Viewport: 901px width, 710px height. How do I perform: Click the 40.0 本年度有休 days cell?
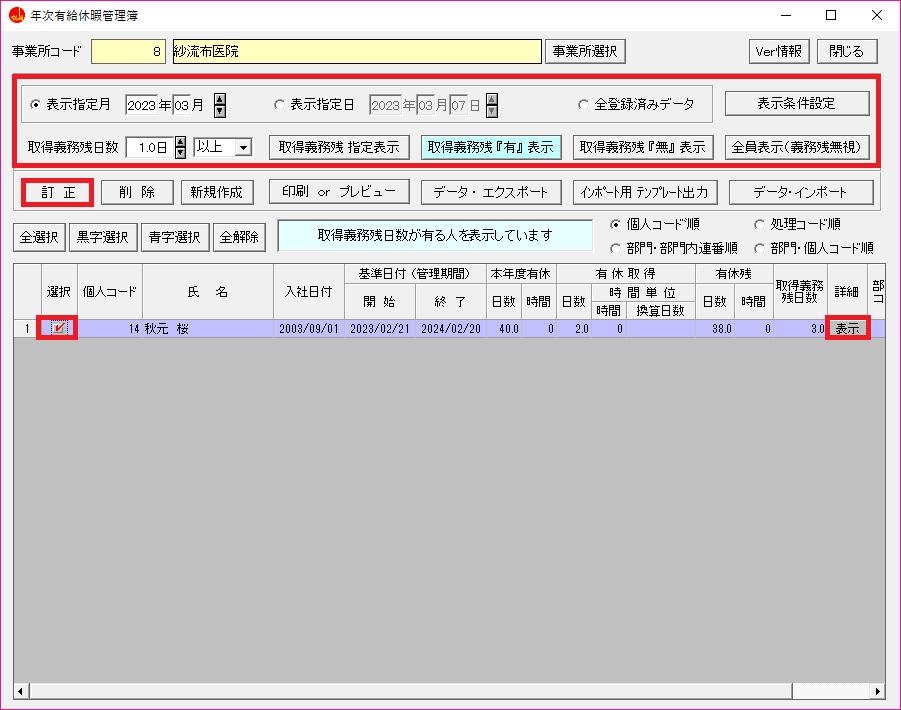click(x=504, y=329)
